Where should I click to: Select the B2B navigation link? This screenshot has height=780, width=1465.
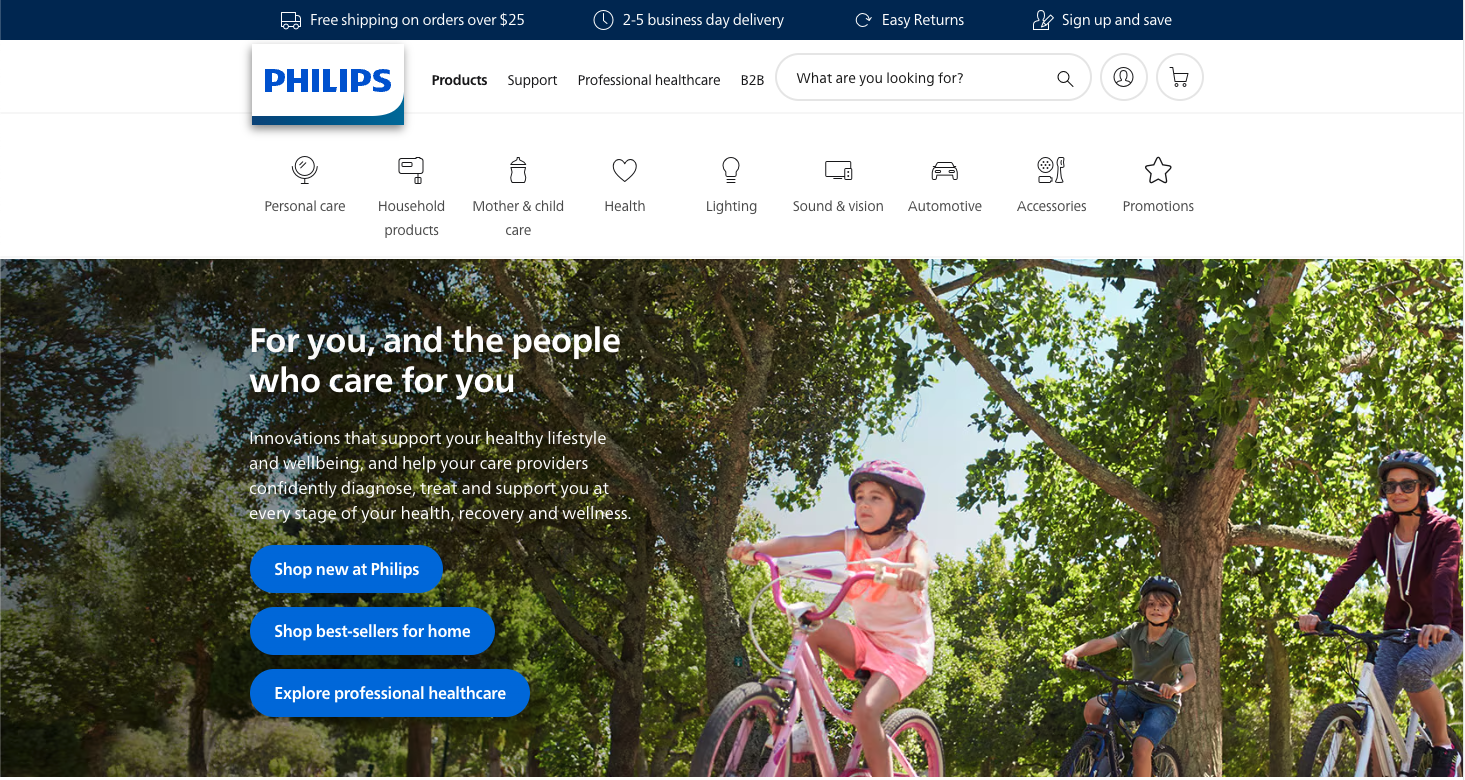[752, 80]
